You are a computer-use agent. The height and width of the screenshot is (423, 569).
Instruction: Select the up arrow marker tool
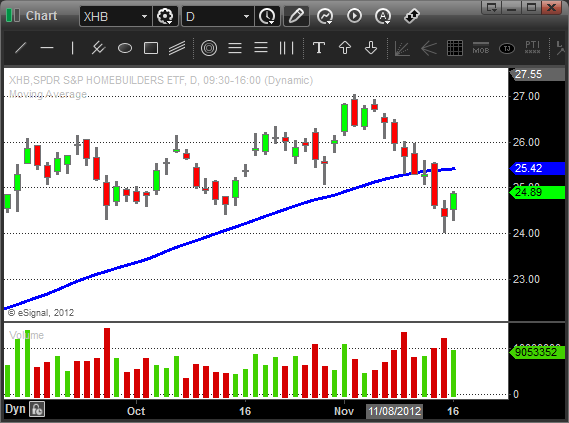[345, 48]
